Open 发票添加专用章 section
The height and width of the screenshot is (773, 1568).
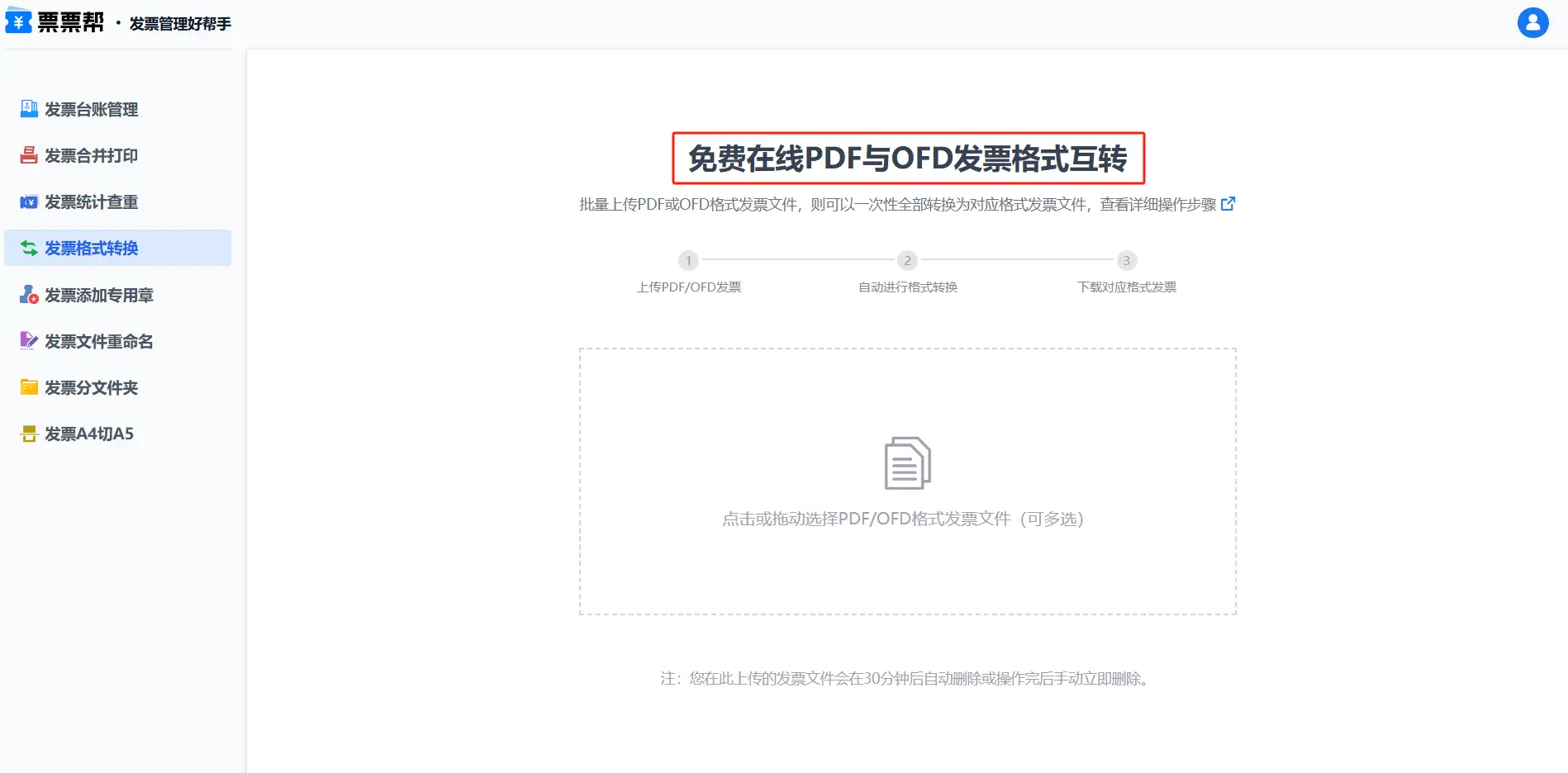[x=99, y=295]
